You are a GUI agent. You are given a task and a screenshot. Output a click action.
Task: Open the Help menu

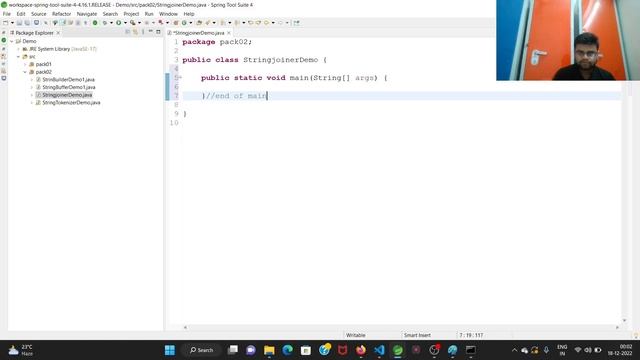point(189,14)
